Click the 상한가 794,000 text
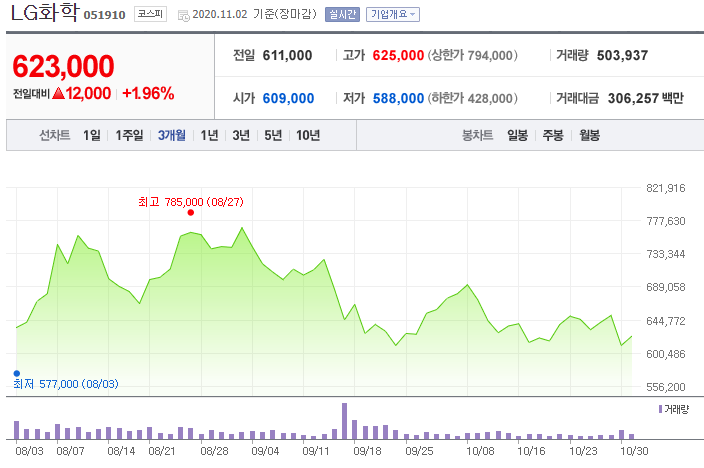 pos(473,56)
